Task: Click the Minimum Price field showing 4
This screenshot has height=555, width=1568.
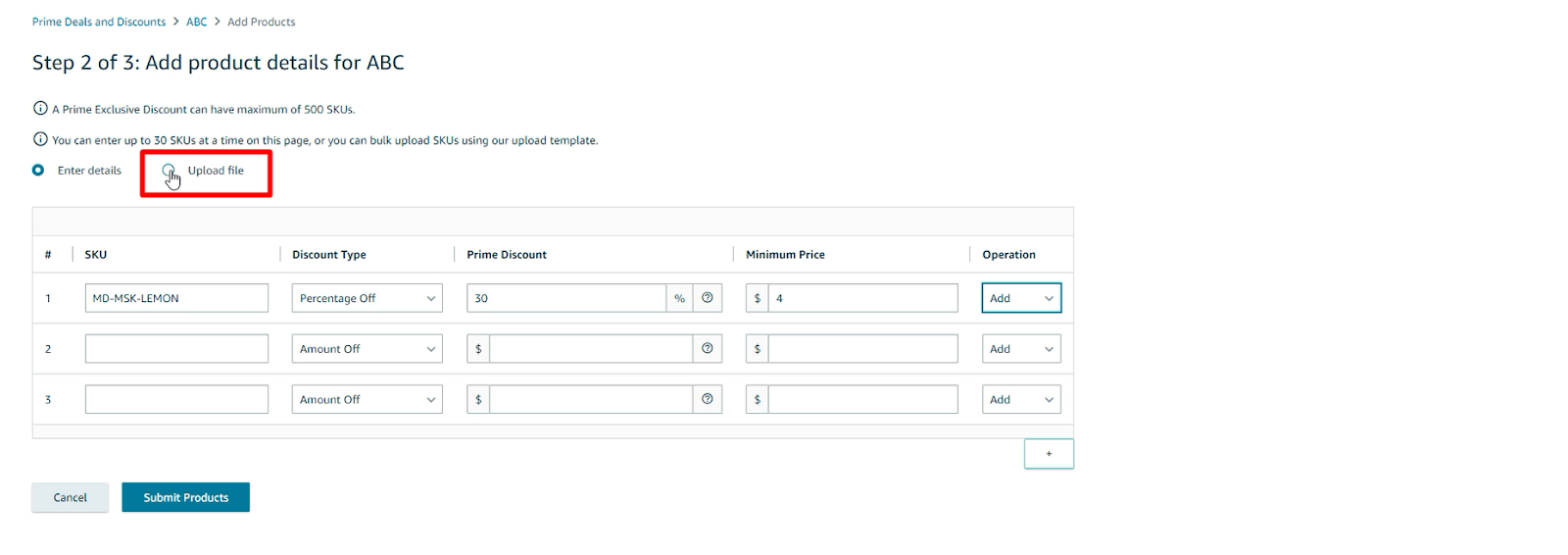Action: pos(862,298)
